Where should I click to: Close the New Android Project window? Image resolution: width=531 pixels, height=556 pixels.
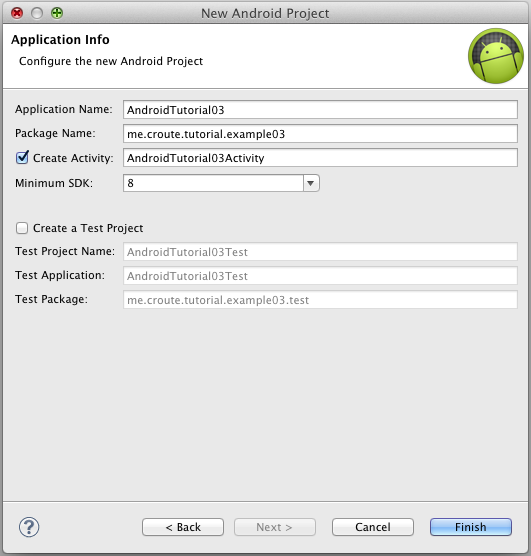(x=17, y=13)
